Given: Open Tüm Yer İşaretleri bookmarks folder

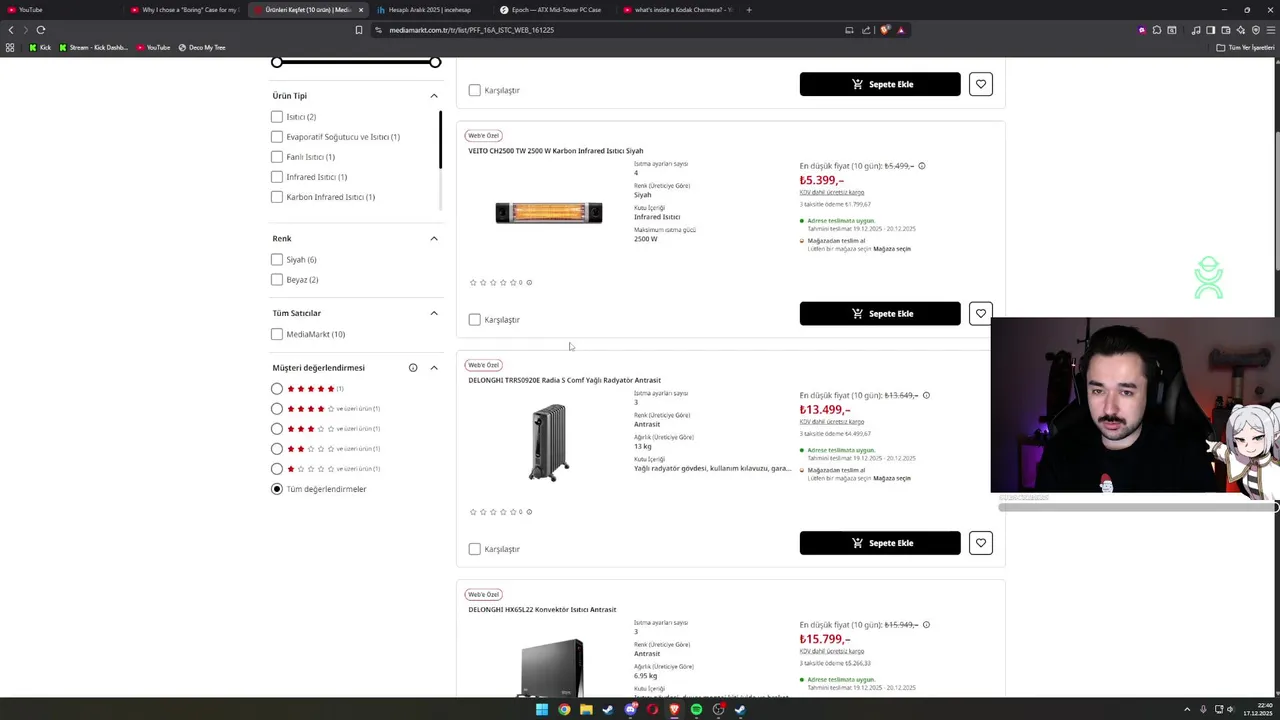Looking at the screenshot, I should [x=1245, y=47].
